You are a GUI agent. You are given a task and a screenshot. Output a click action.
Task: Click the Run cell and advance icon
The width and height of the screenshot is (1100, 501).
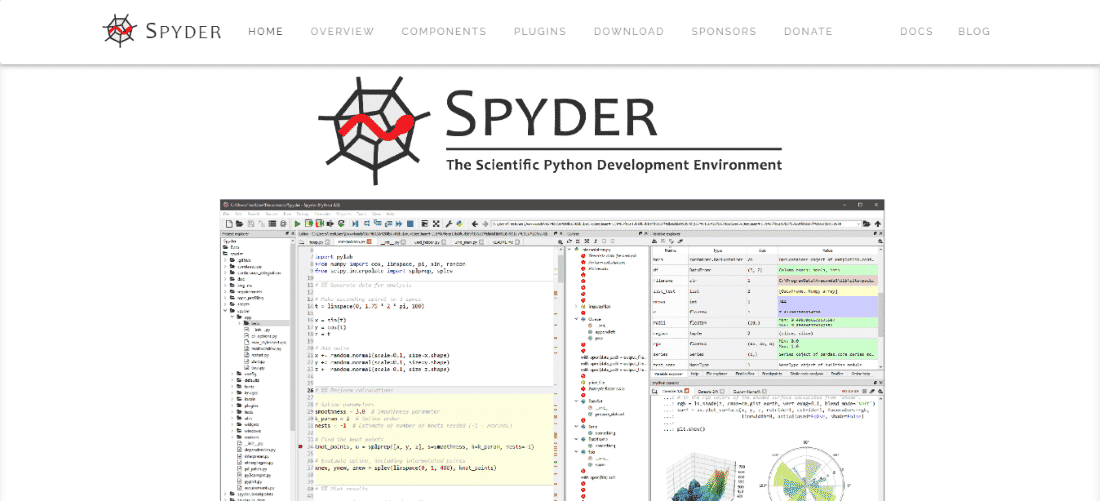[x=319, y=224]
